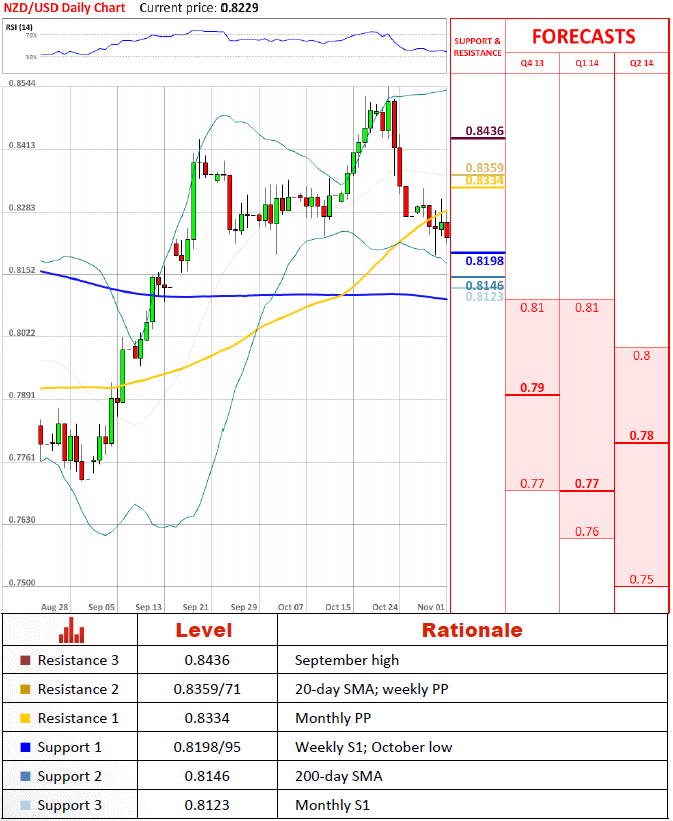Viewport: 673px width, 821px height.
Task: Click the 0.8146 cell in Level column
Action: coord(207,776)
